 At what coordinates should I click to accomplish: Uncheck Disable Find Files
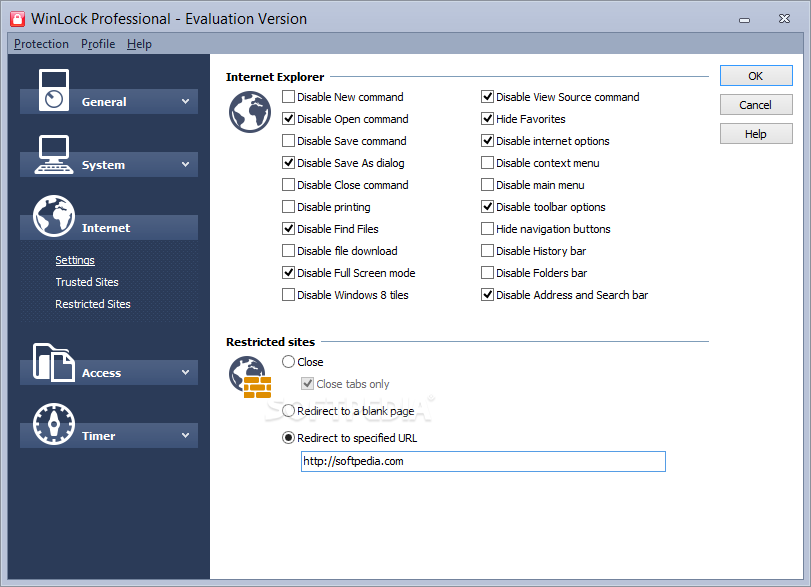289,229
